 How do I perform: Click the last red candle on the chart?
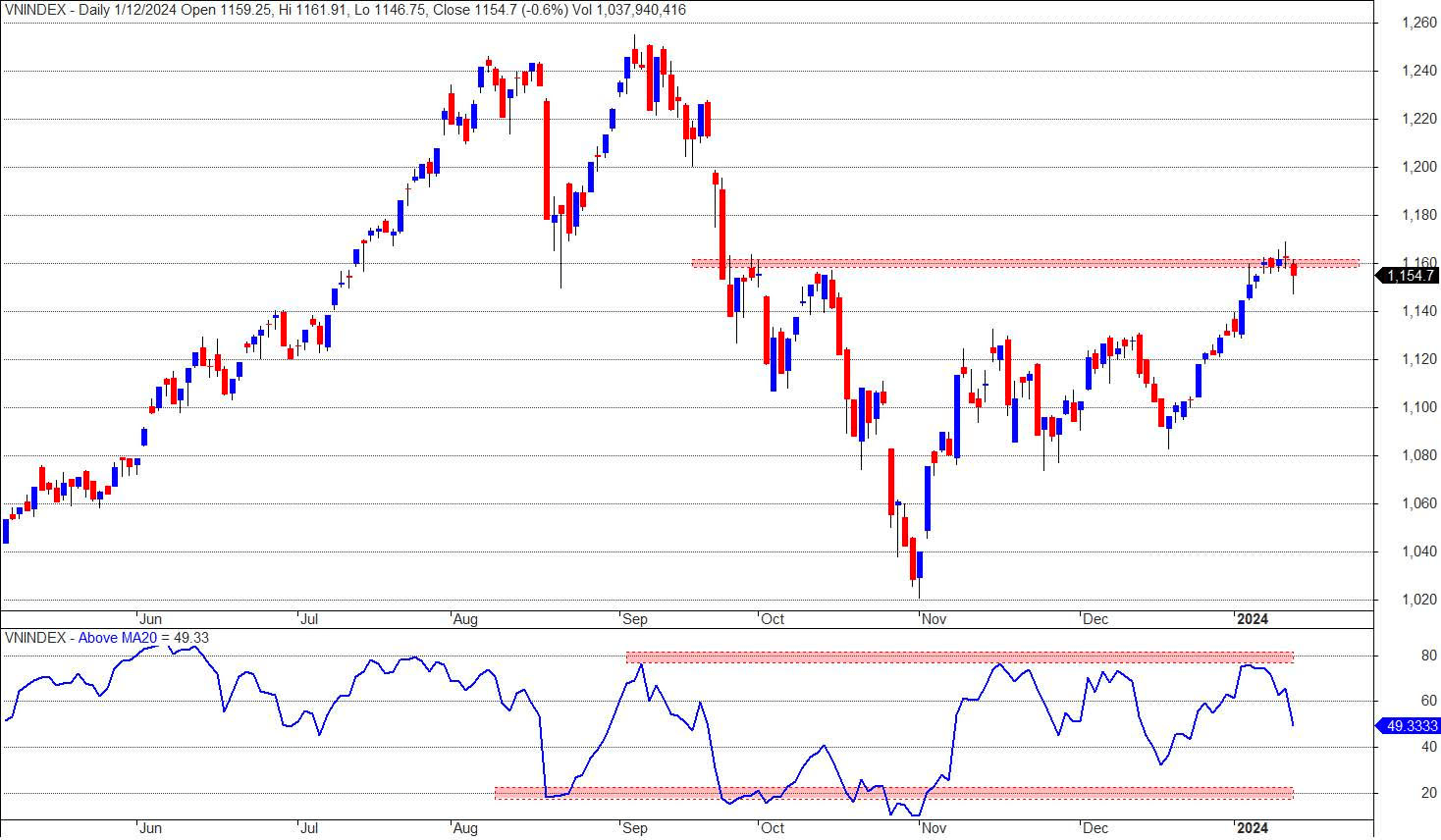click(1294, 269)
